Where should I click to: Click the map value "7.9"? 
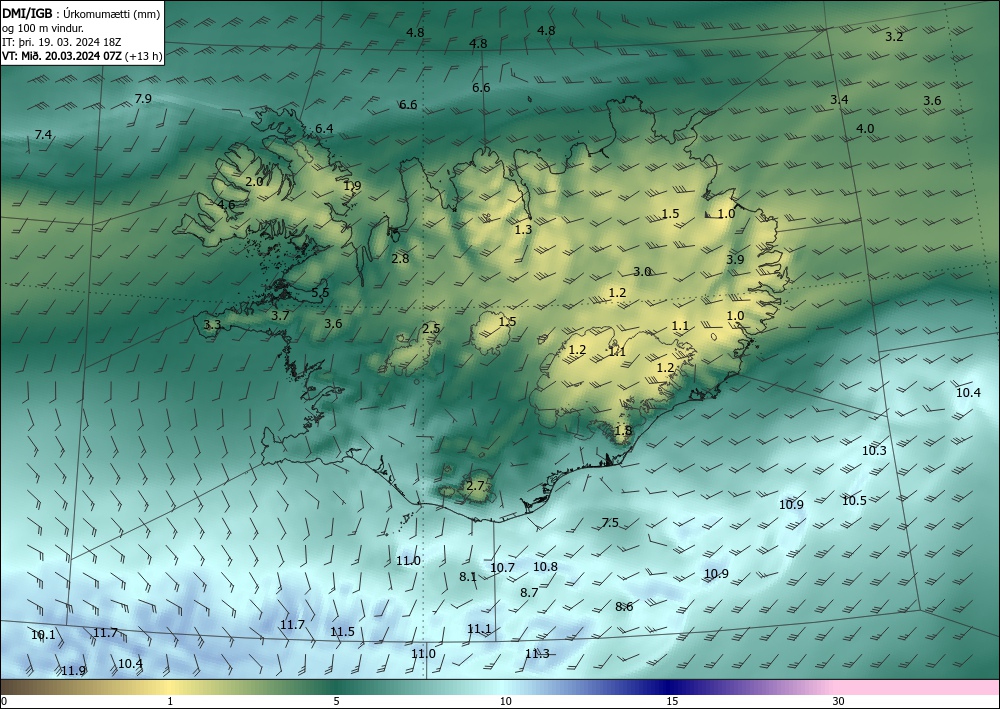tap(143, 99)
